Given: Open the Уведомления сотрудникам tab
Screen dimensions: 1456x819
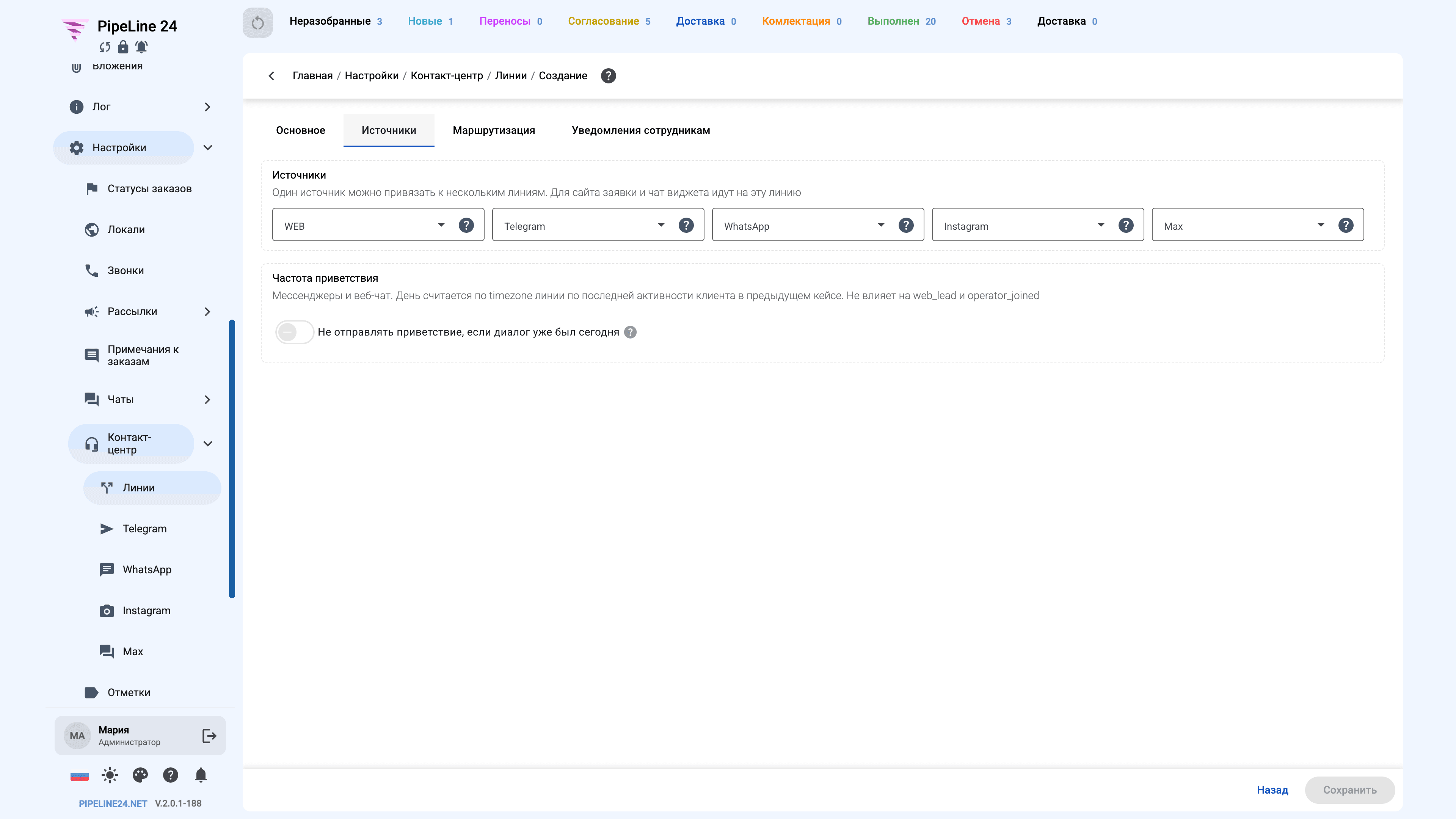Looking at the screenshot, I should [640, 130].
